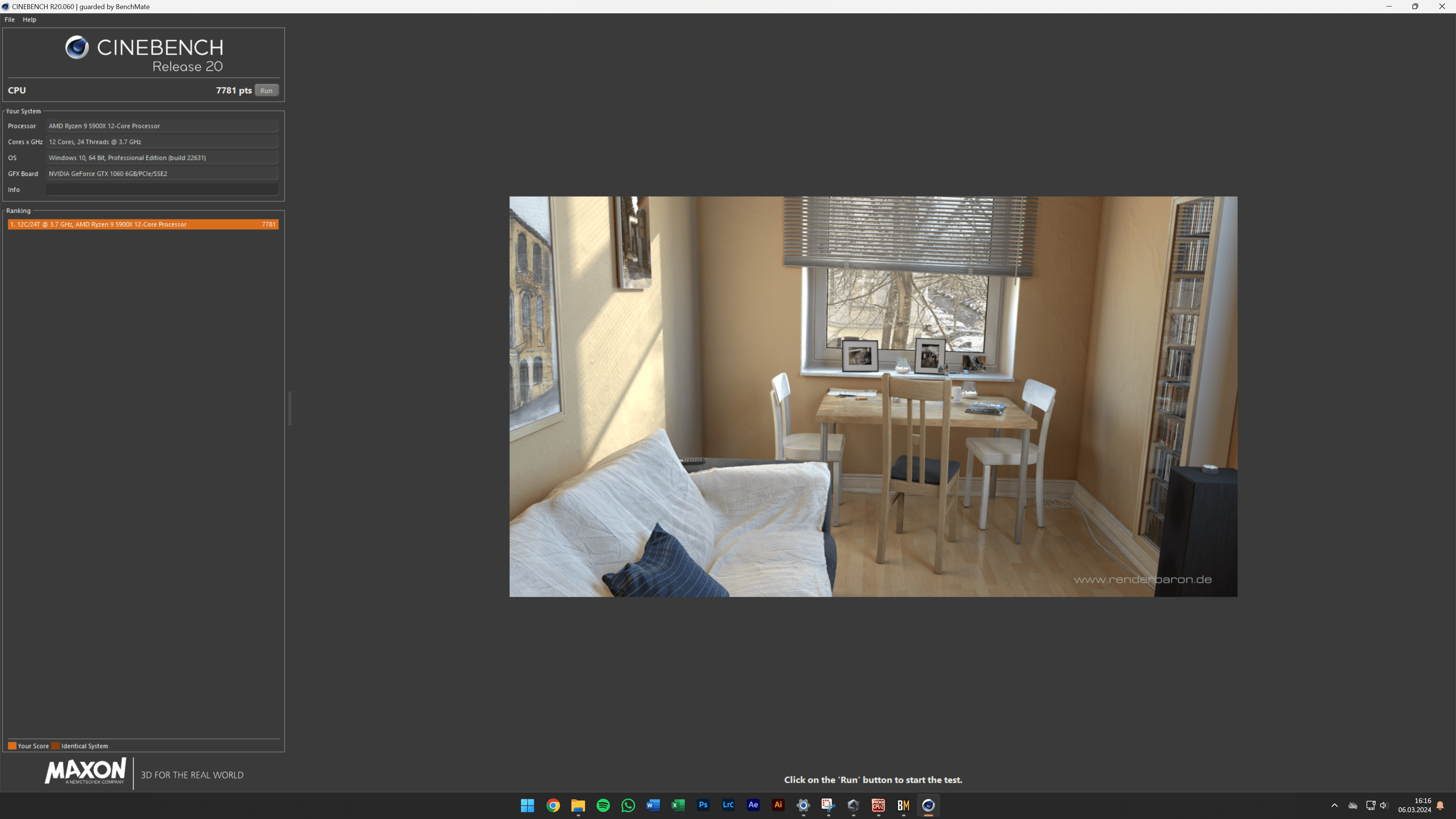1456x819 pixels.
Task: Click the Cinebench title bar app icon
Action: [x=5, y=7]
